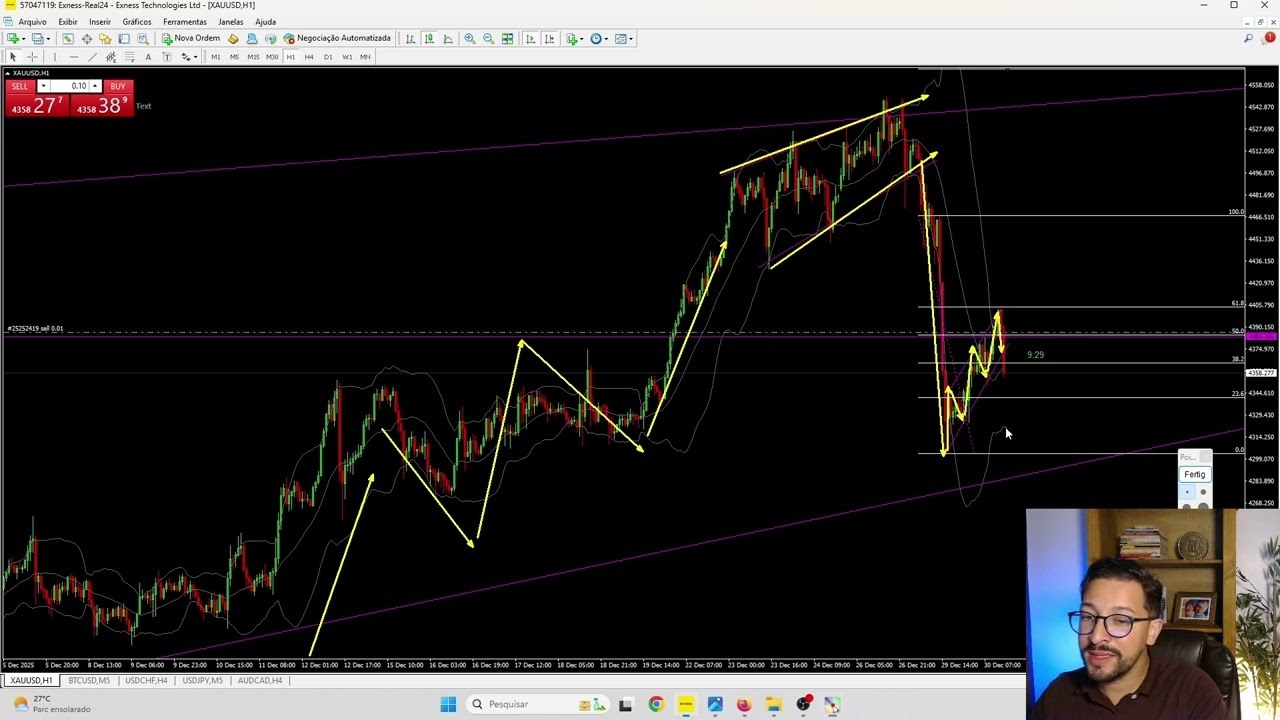This screenshot has width=1280, height=720.
Task: Open the Gráficos menu
Action: [x=137, y=21]
